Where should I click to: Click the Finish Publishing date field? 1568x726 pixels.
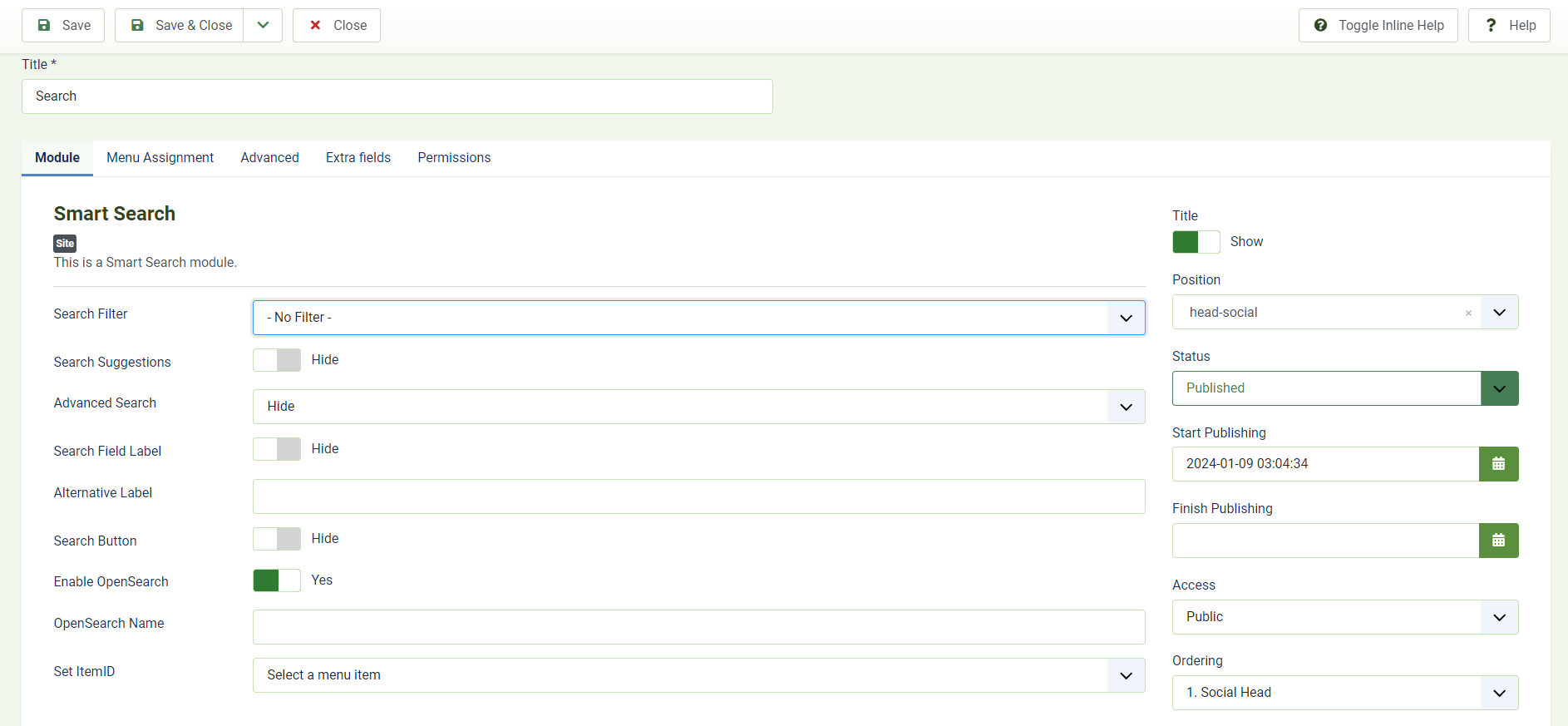(1325, 541)
